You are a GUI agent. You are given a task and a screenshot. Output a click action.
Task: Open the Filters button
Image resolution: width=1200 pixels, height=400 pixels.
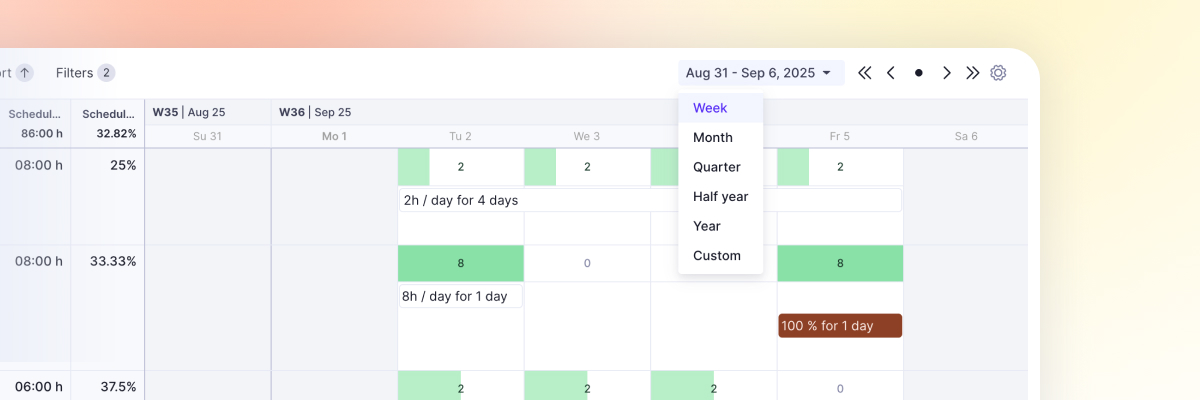(85, 73)
